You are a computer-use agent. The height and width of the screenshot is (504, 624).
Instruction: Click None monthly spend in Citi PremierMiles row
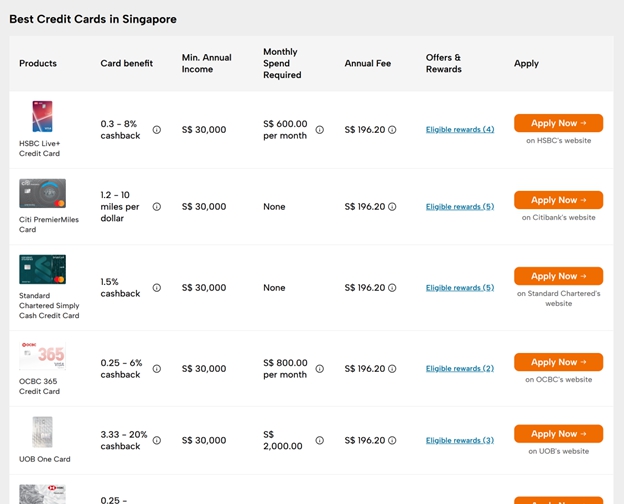tap(274, 207)
